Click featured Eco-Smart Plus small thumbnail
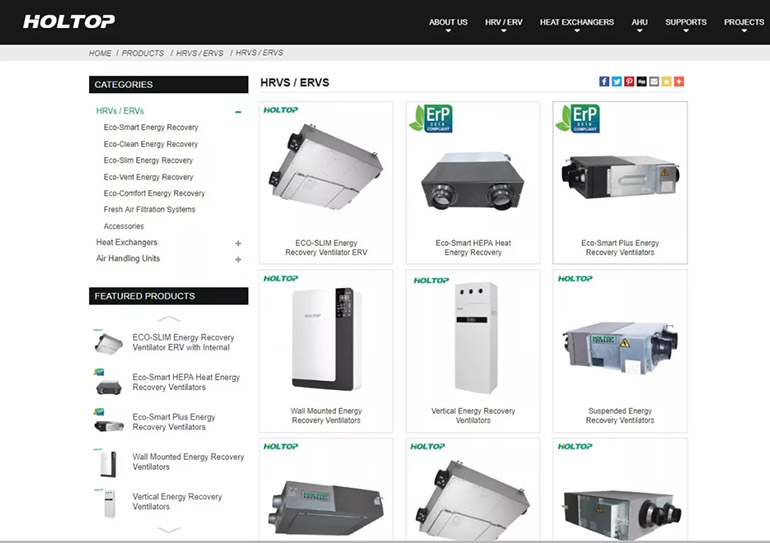Viewport: 770px width, 543px height. coord(108,422)
